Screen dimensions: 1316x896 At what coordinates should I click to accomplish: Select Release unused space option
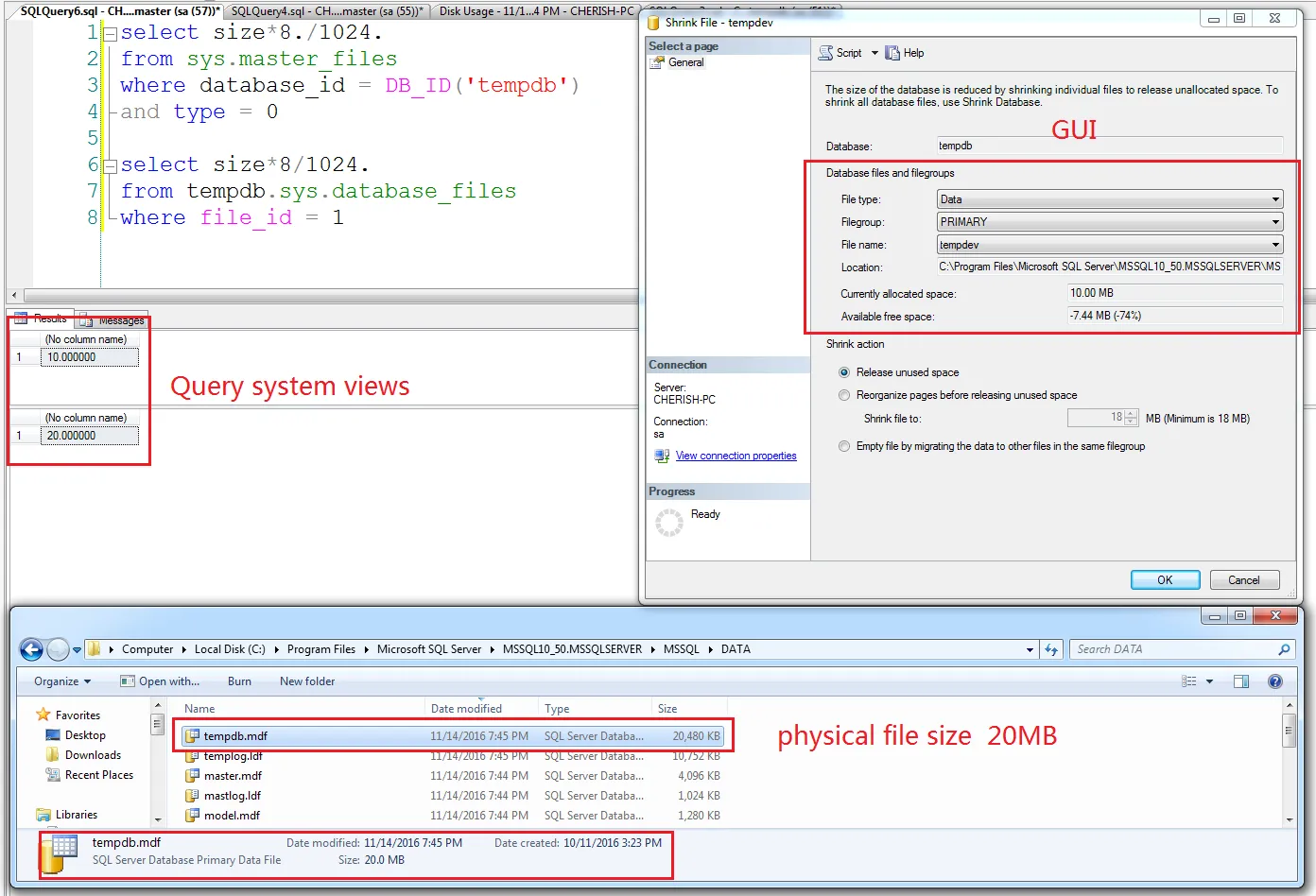(844, 372)
